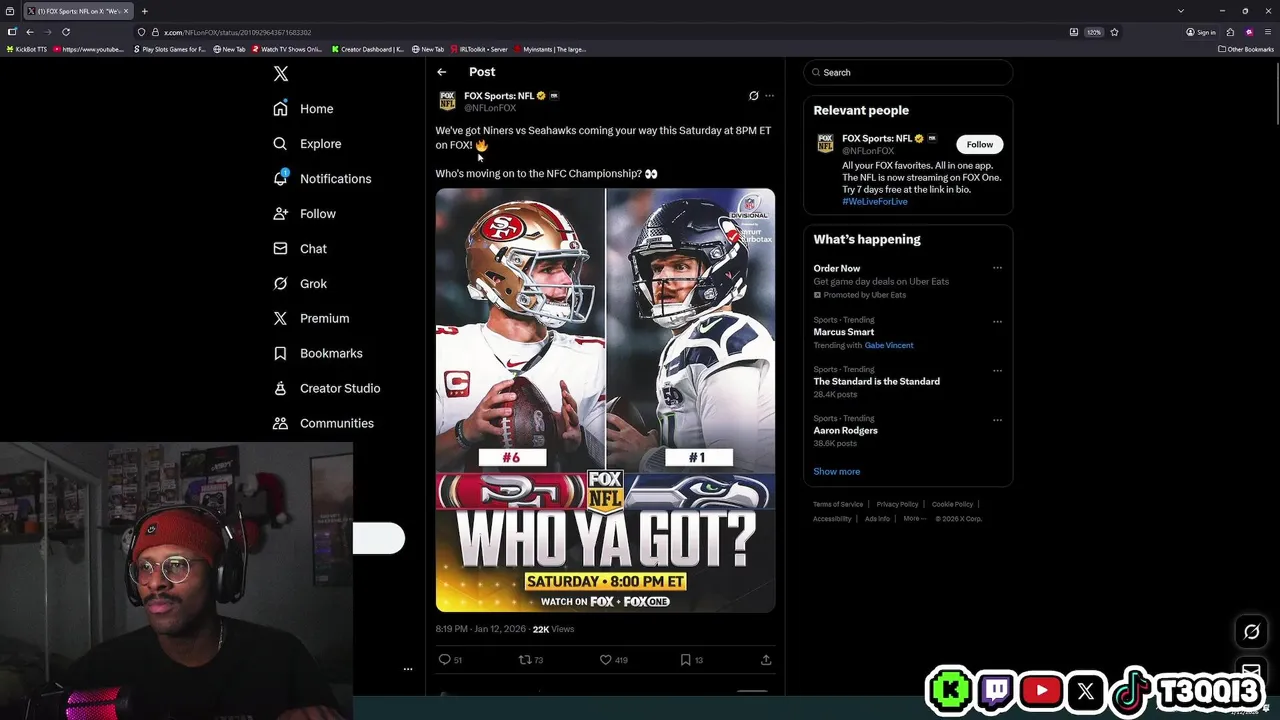Expand the footer More menu
Image resolution: width=1280 pixels, height=720 pixels.
tap(913, 519)
